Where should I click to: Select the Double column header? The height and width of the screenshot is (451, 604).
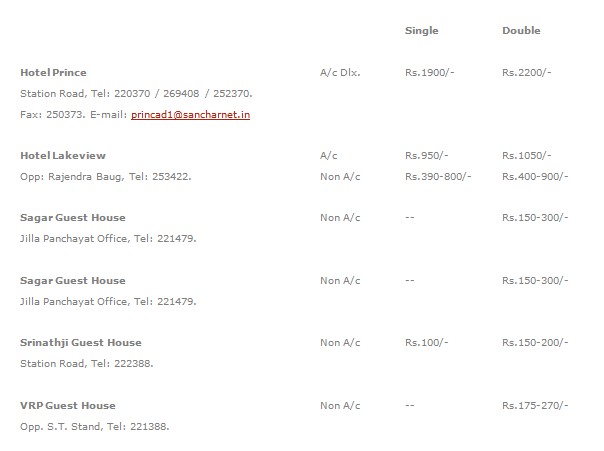click(521, 30)
